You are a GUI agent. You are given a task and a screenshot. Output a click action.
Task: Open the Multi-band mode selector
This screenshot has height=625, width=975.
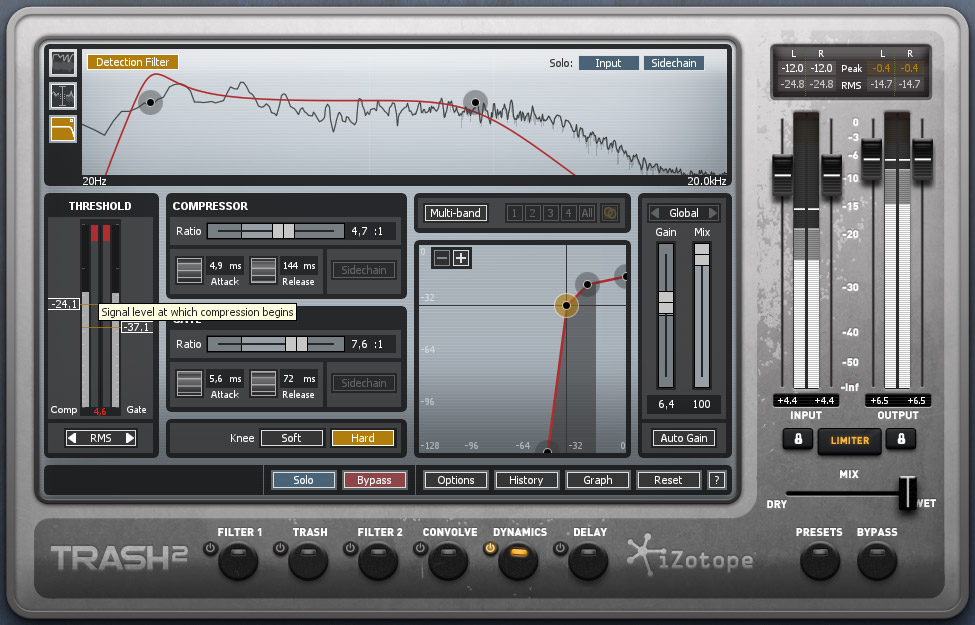click(455, 212)
